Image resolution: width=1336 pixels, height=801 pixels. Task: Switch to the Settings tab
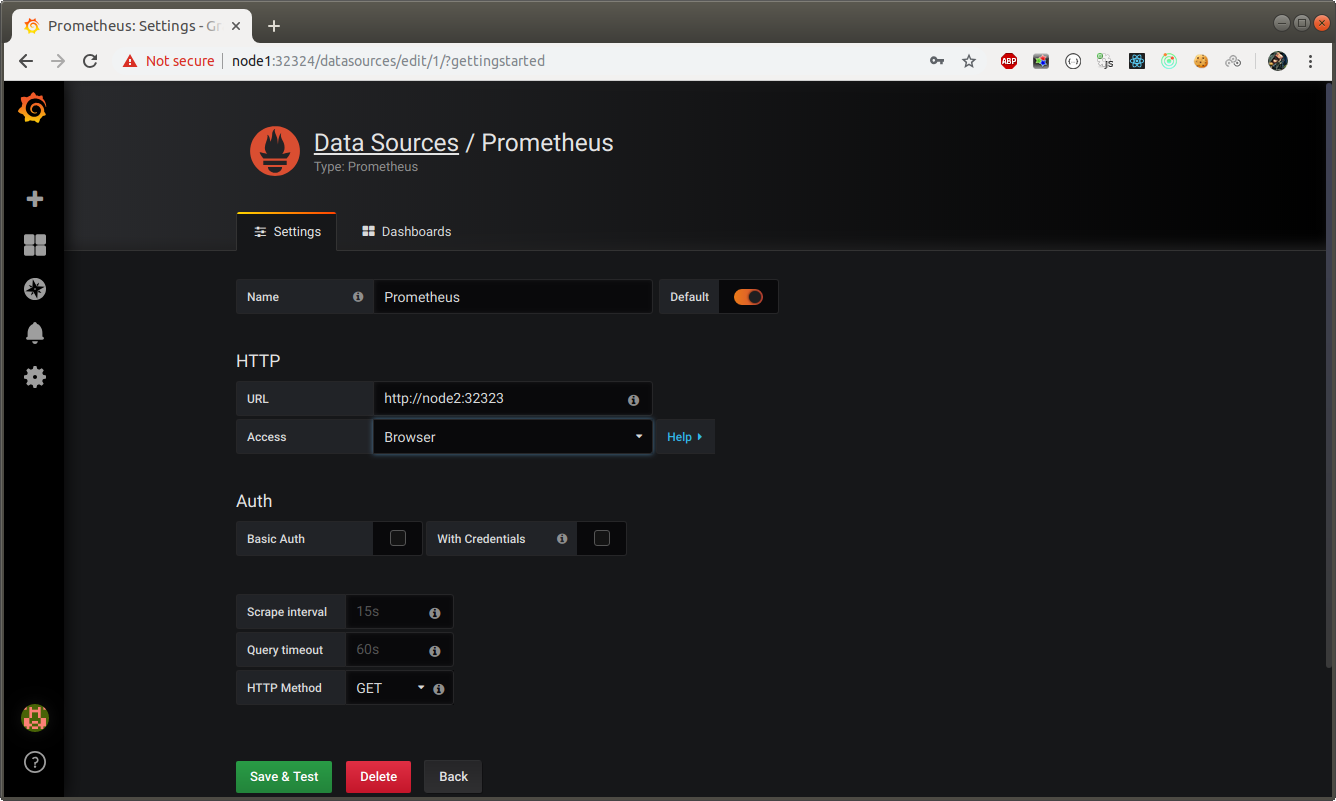[x=287, y=231]
